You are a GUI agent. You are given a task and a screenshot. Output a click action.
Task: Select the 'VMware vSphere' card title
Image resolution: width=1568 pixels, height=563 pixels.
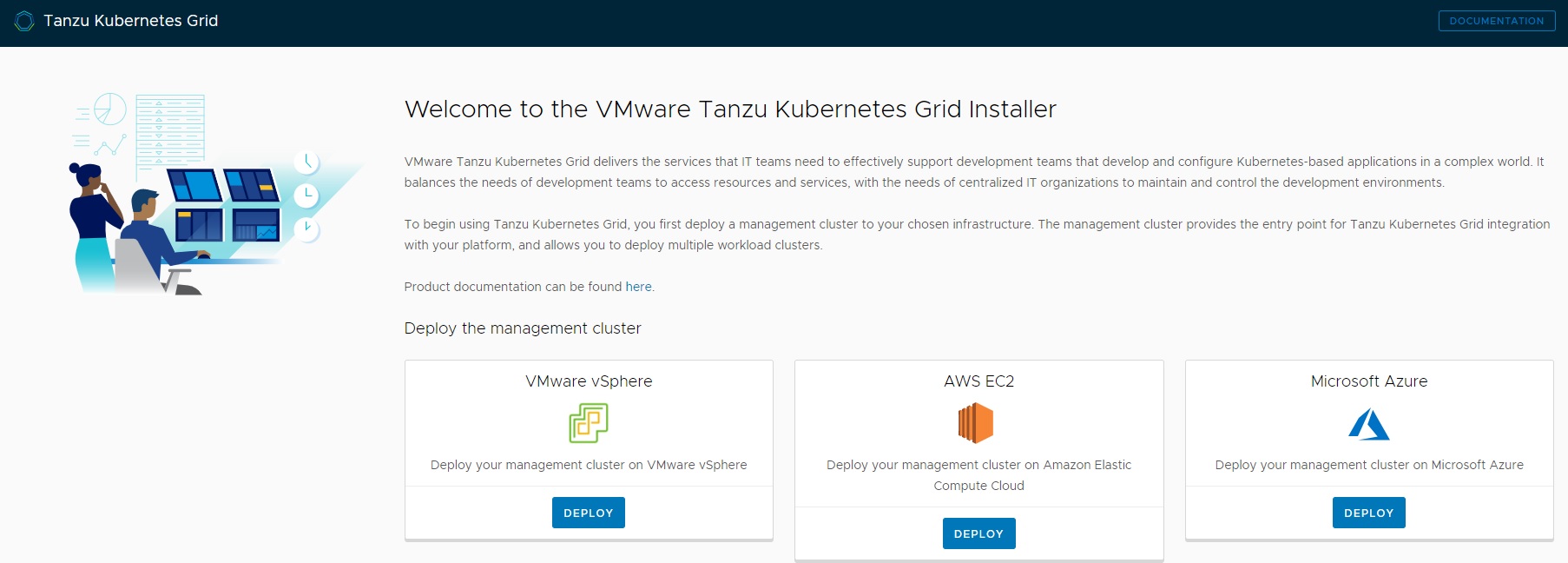coord(589,381)
